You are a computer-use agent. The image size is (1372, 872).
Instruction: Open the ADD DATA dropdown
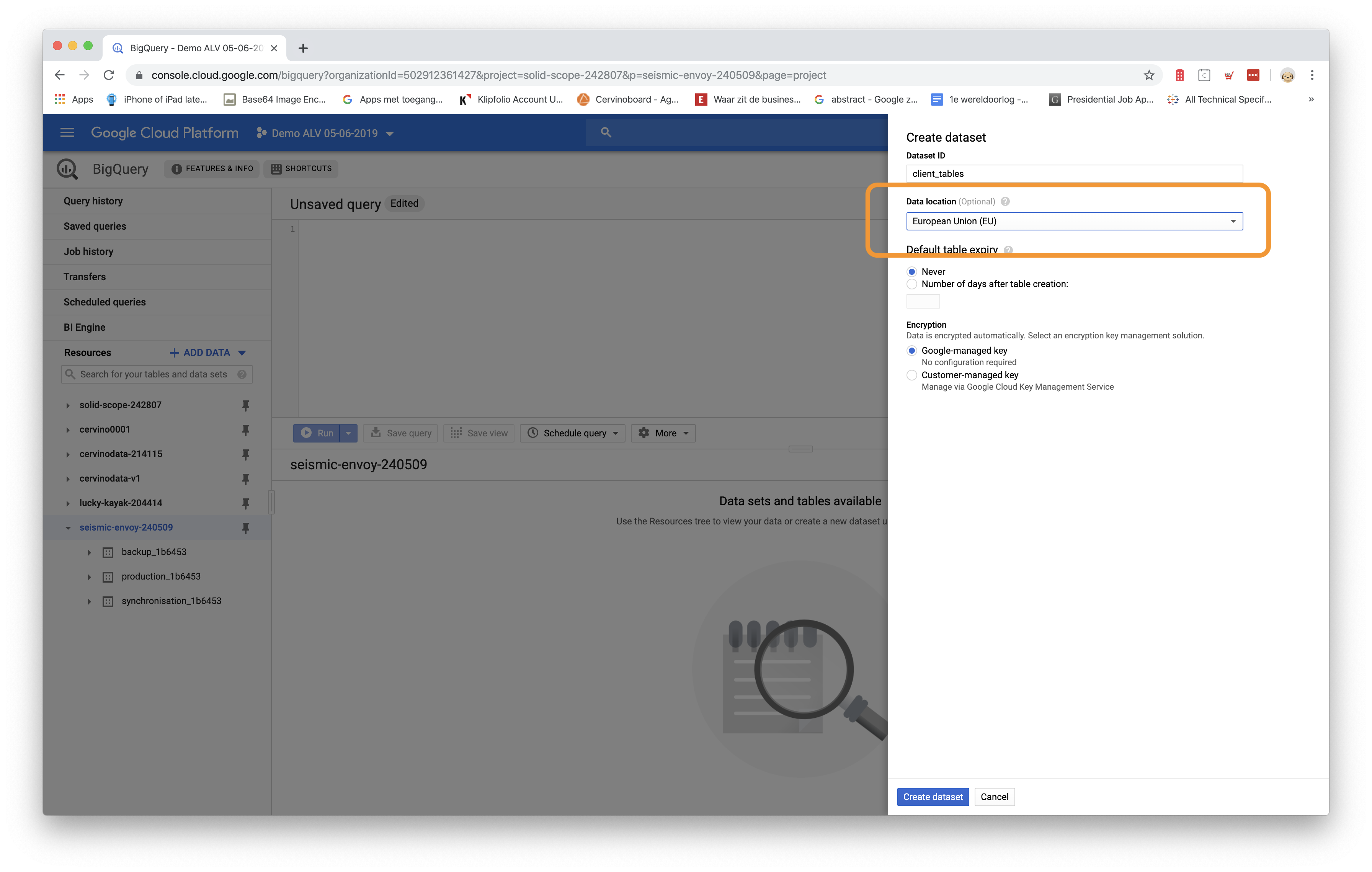(208, 353)
